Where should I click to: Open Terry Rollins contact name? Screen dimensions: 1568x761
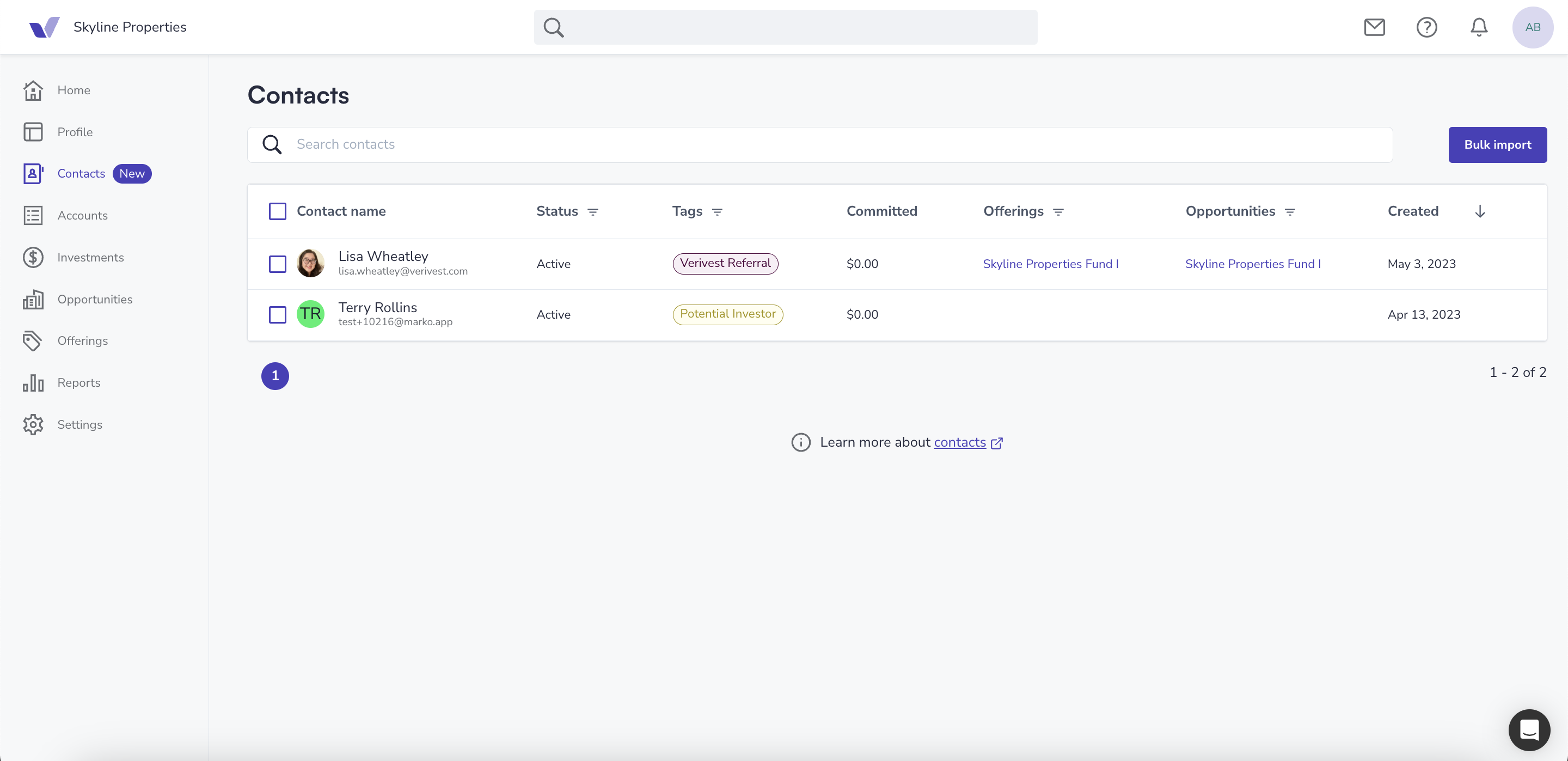point(377,307)
